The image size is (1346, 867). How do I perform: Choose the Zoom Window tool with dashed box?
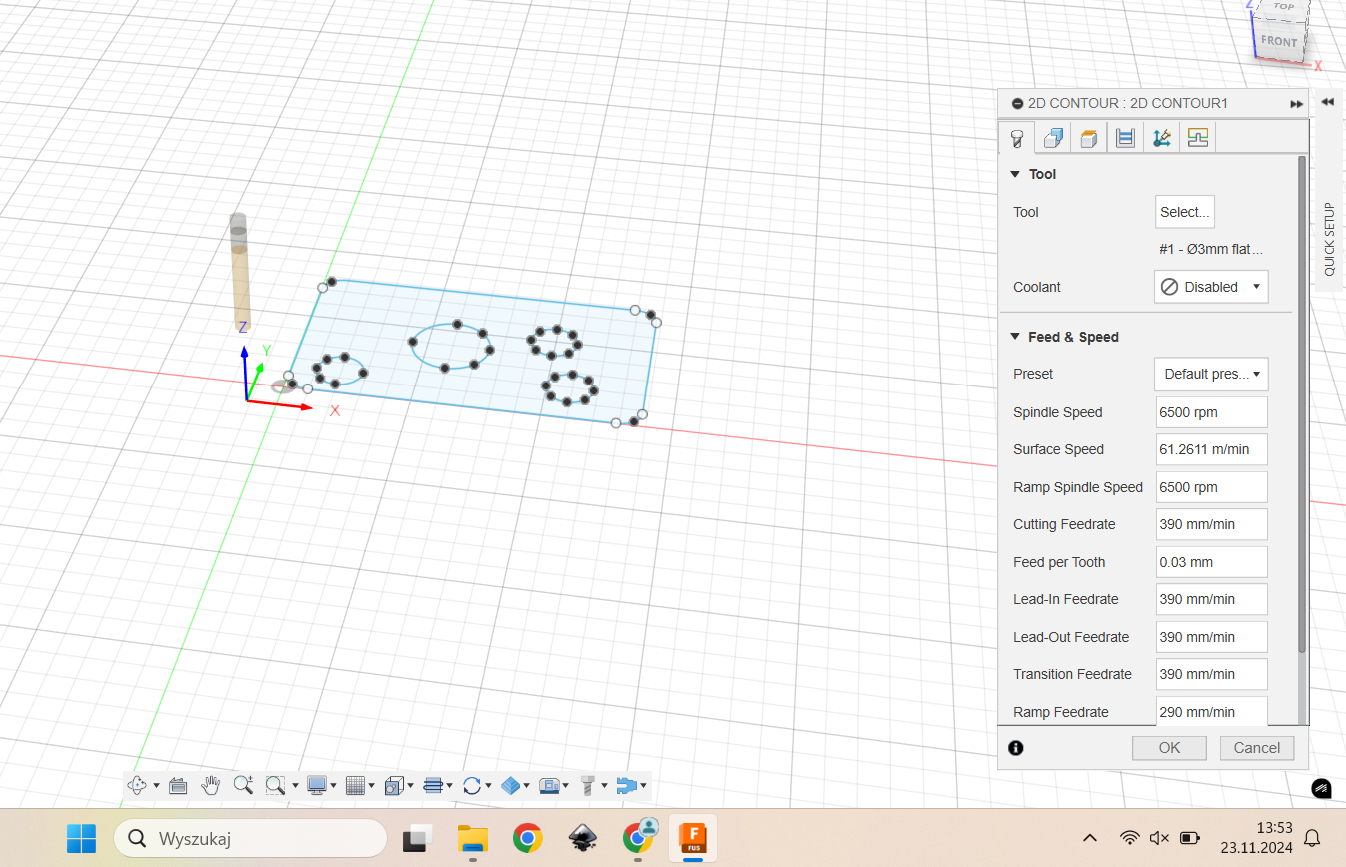tap(276, 785)
